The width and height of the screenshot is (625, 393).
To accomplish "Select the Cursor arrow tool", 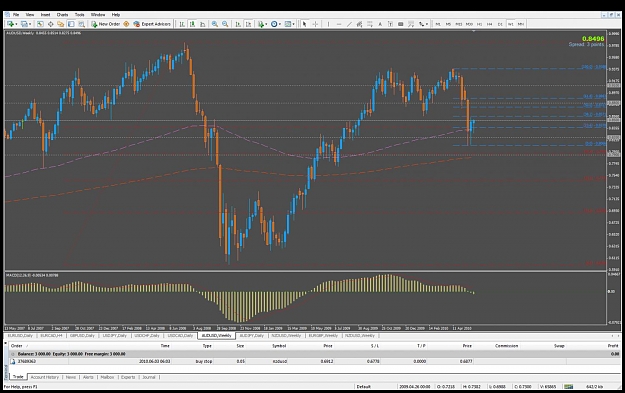I will tap(304, 24).
